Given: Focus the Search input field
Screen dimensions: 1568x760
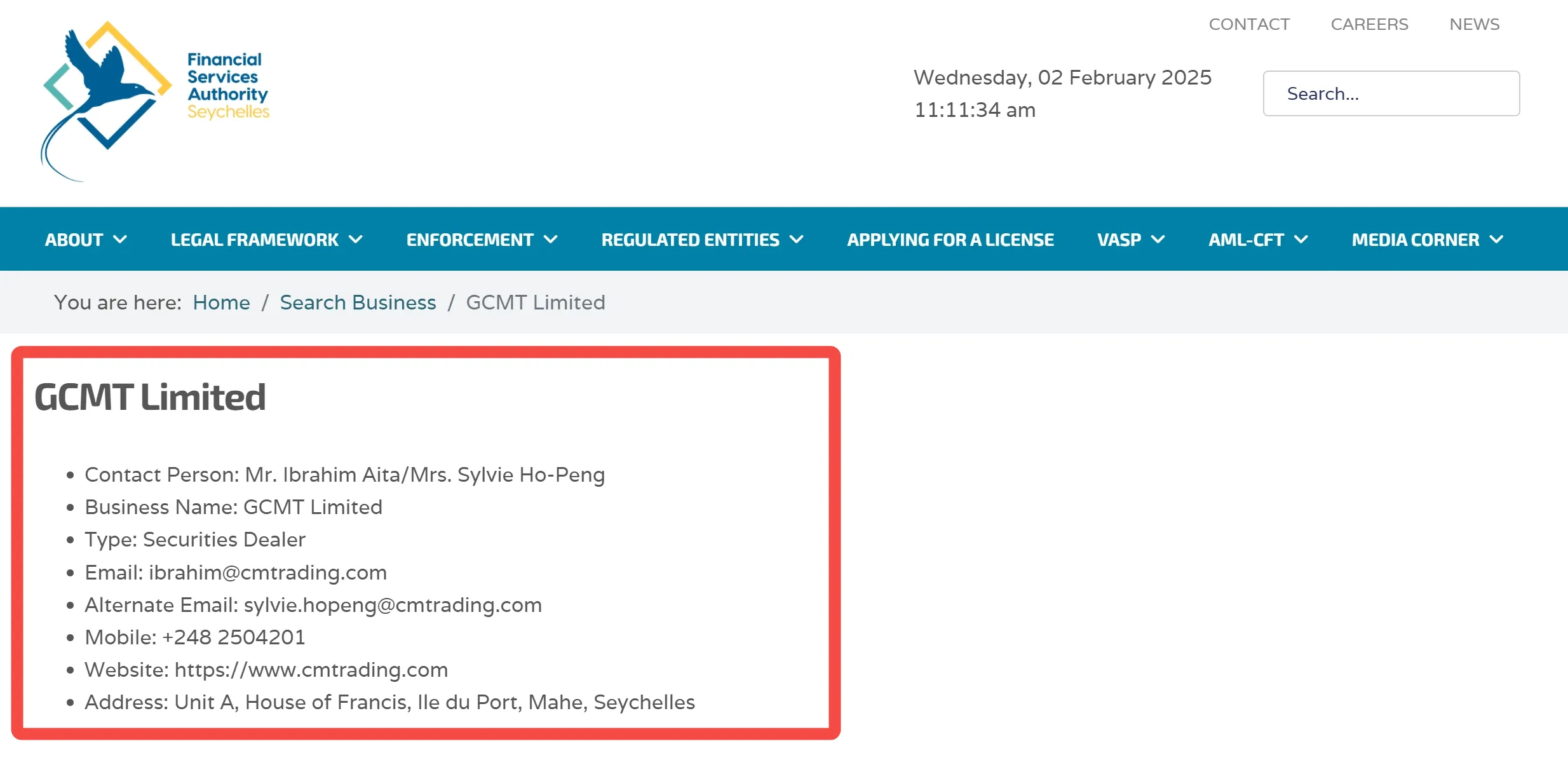Looking at the screenshot, I should (x=1391, y=93).
